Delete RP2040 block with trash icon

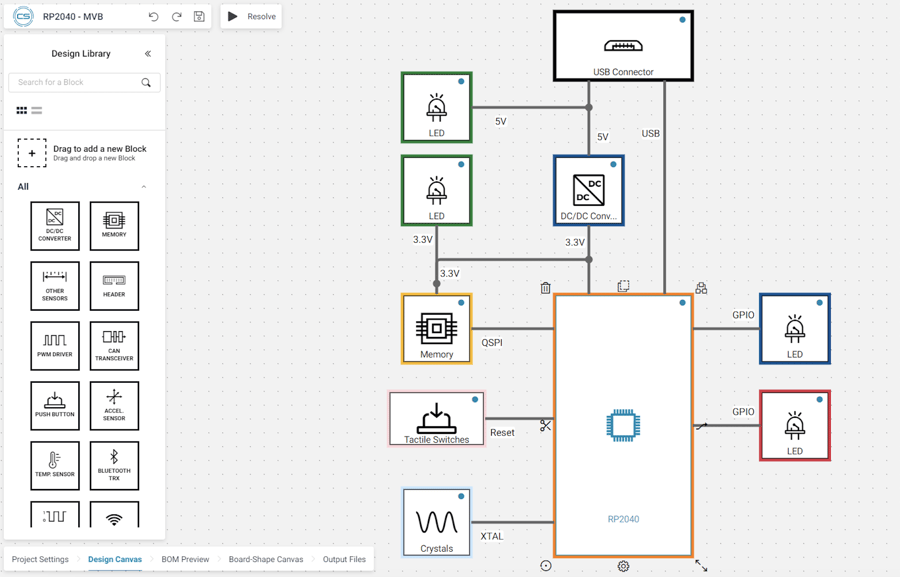pos(545,288)
